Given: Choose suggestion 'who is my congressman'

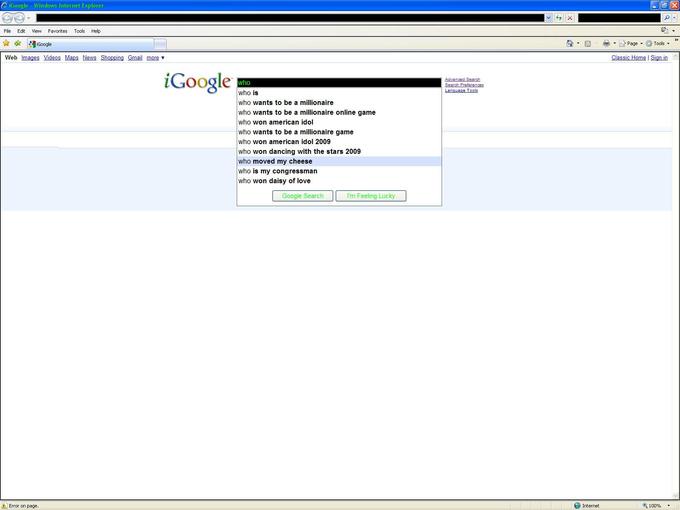Looking at the screenshot, I should point(339,171).
